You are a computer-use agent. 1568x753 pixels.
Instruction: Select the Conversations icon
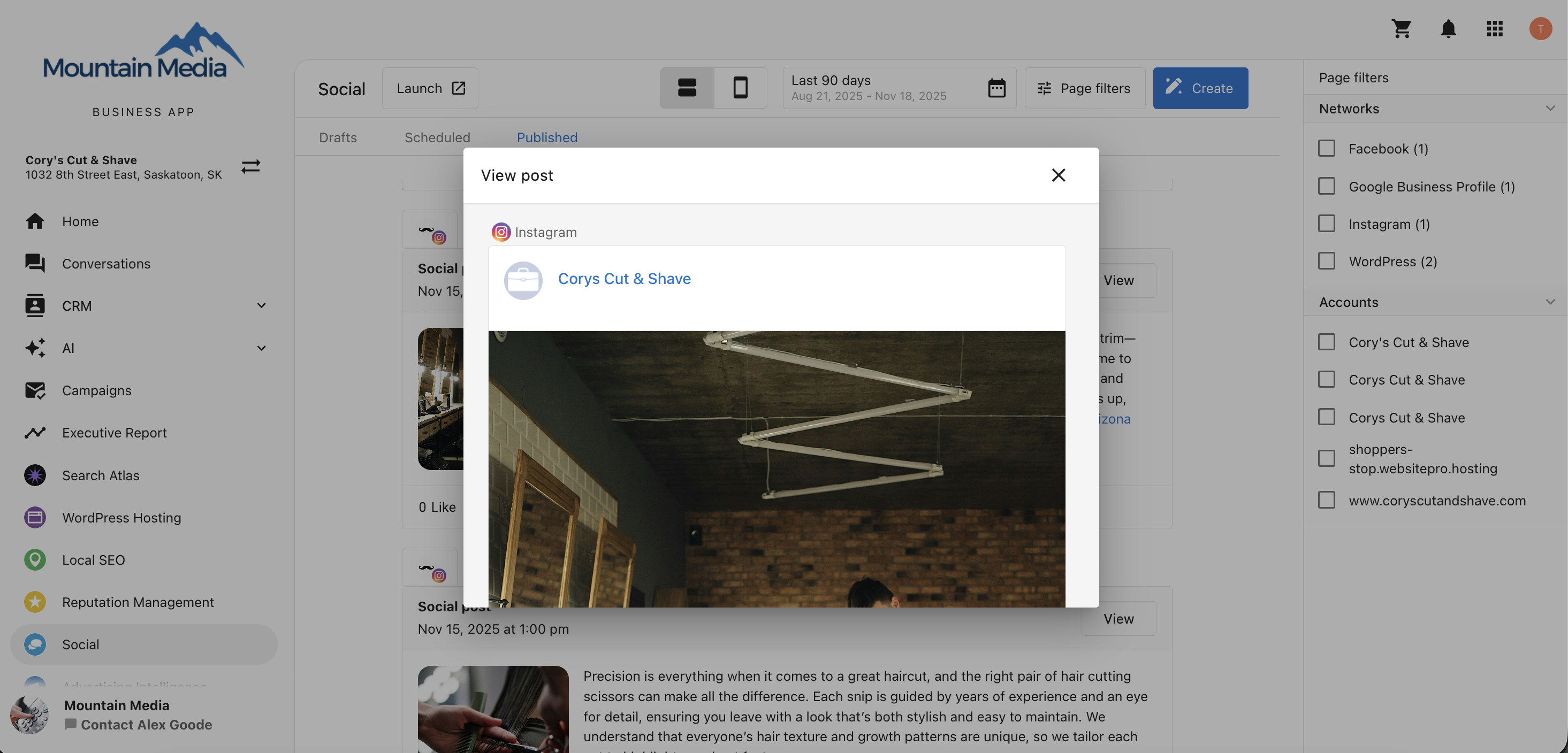click(35, 263)
